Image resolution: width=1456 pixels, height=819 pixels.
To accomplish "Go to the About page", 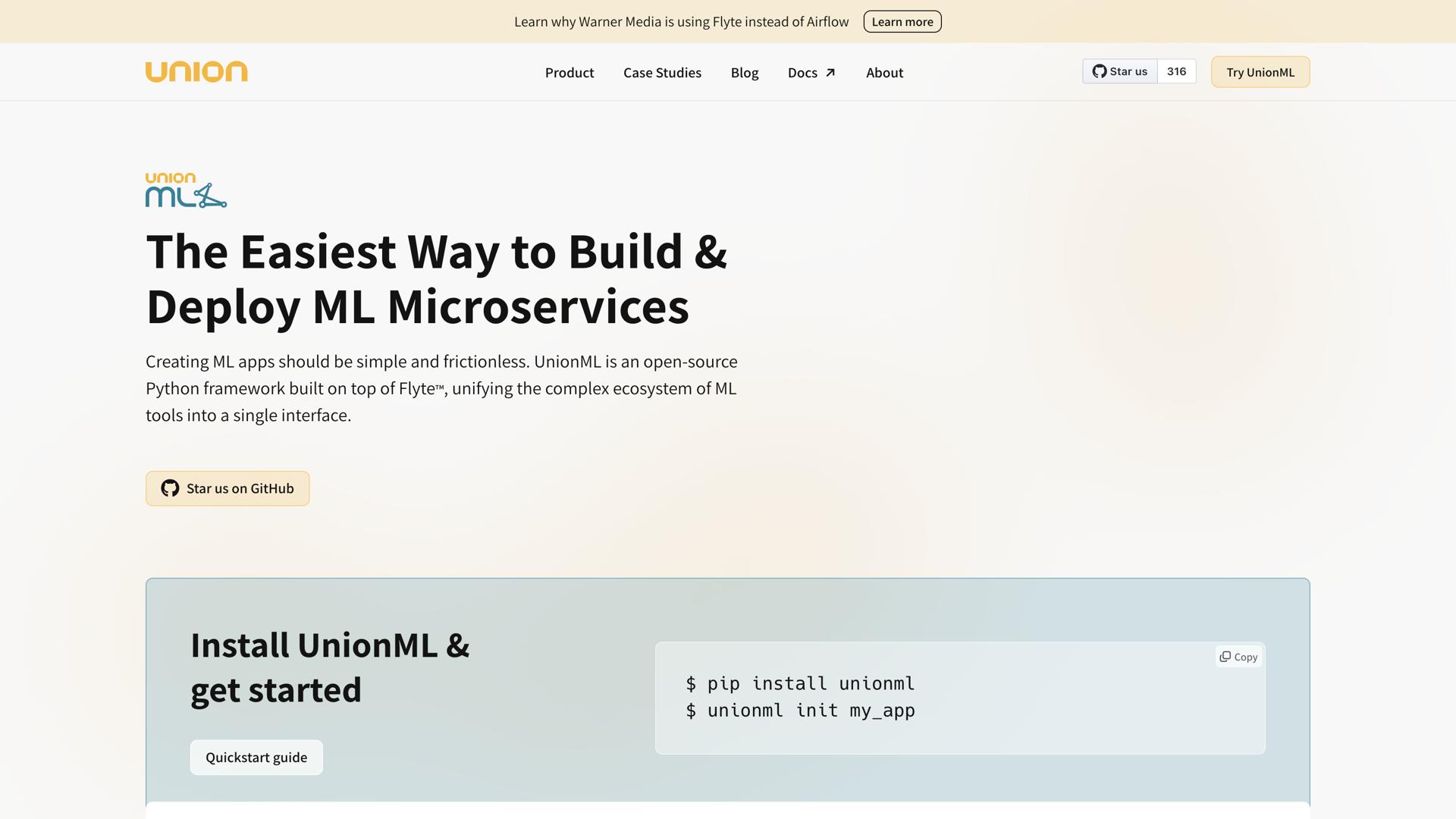I will (884, 72).
